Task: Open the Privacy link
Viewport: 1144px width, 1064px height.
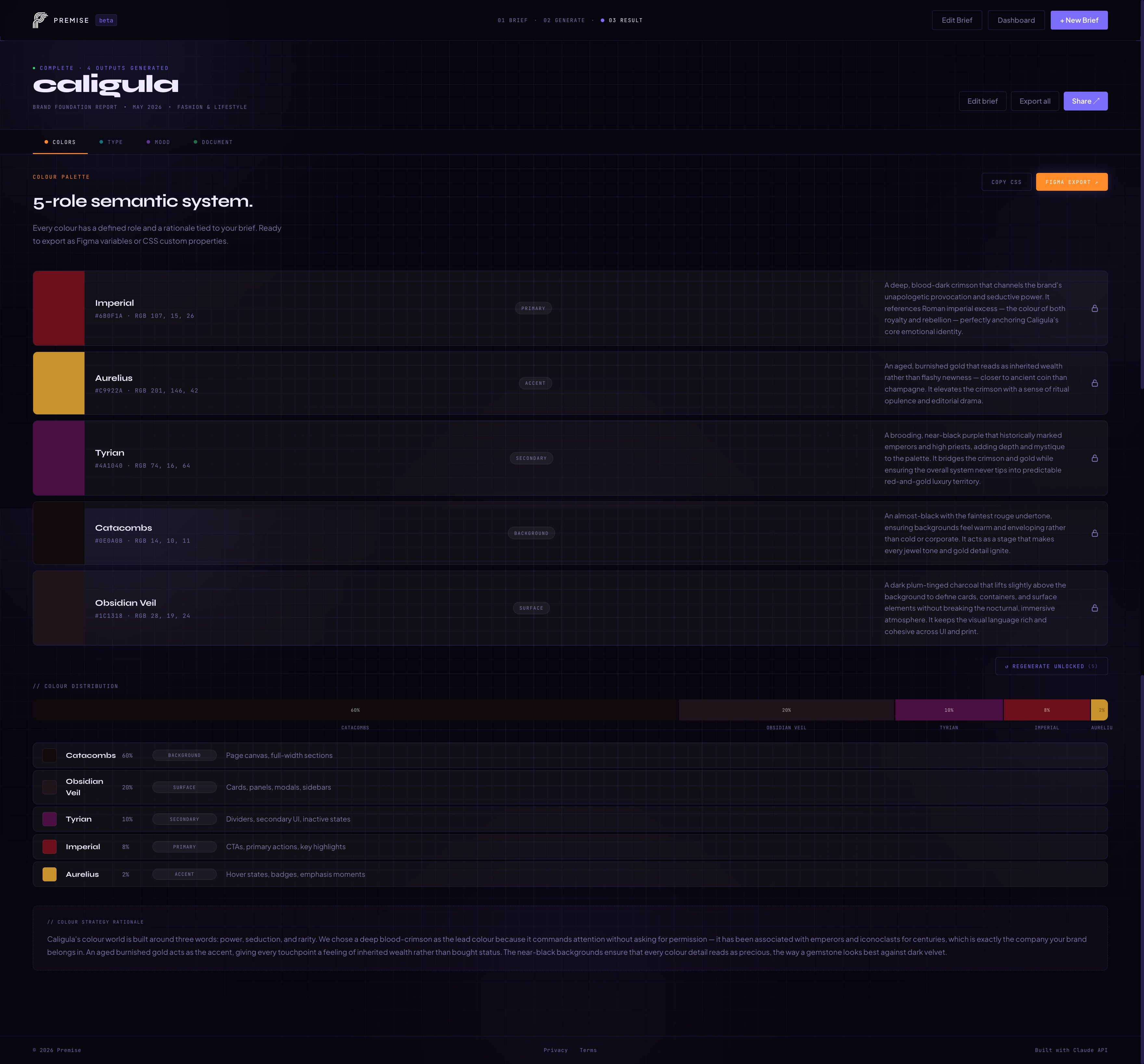Action: click(555, 1050)
